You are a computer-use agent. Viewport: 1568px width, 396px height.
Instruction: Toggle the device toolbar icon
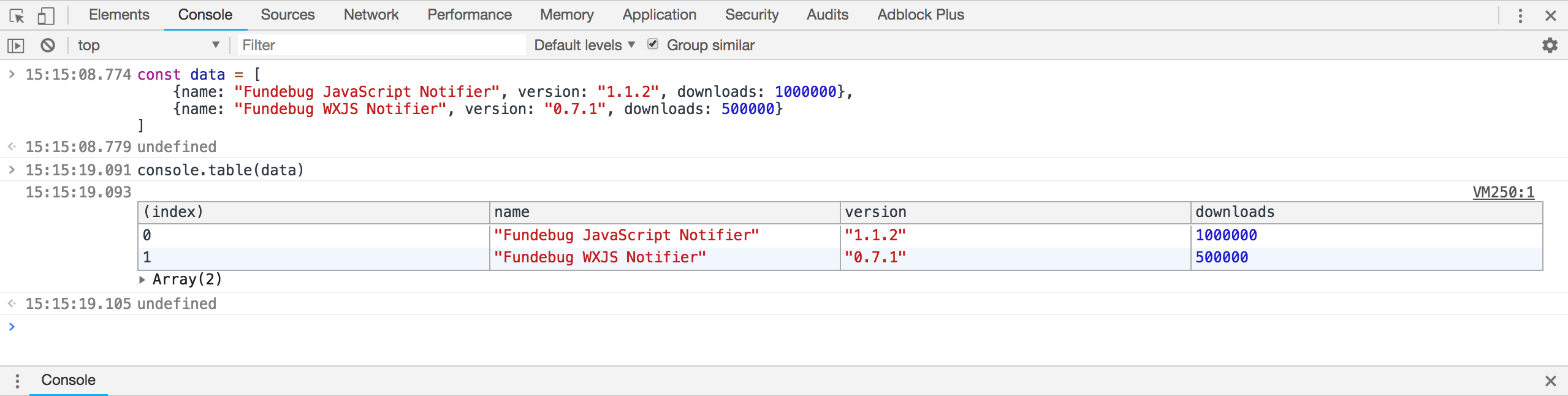46,15
